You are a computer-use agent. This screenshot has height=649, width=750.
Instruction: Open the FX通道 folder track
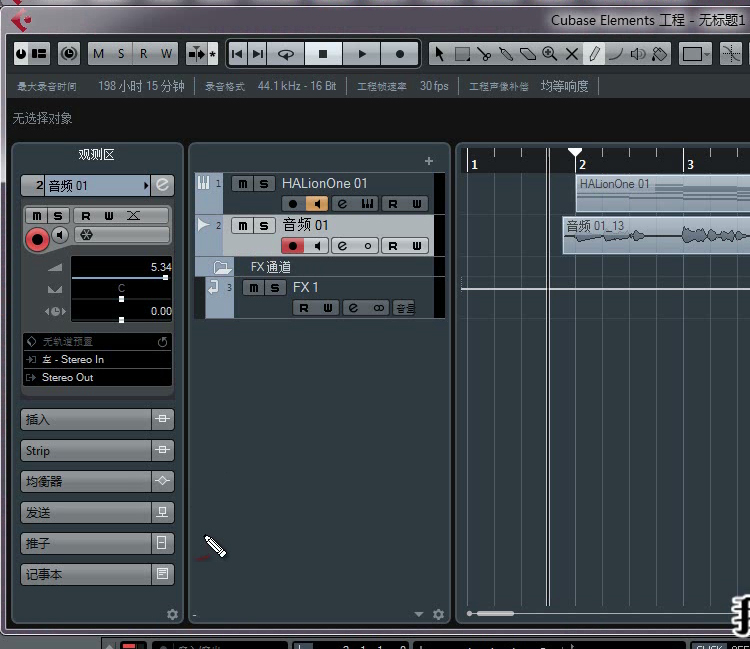tap(221, 267)
